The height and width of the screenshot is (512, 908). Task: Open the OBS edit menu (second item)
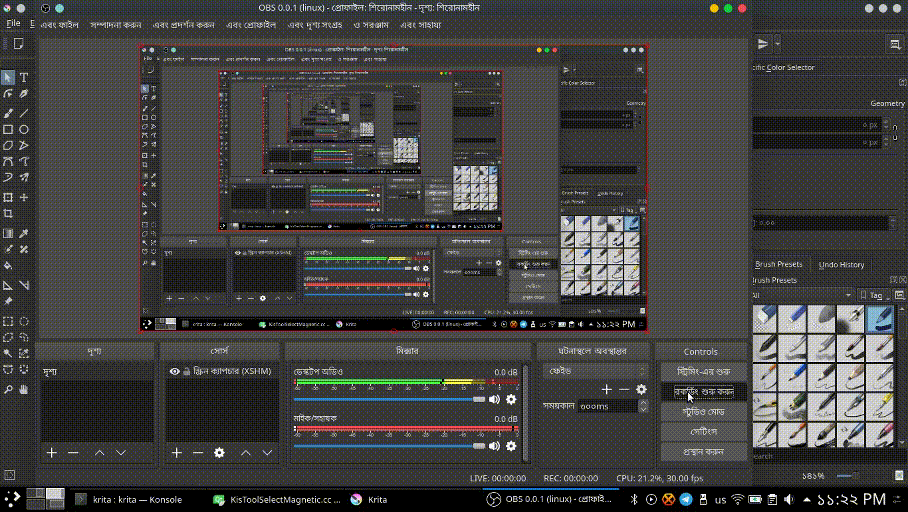pyautogui.click(x=116, y=25)
